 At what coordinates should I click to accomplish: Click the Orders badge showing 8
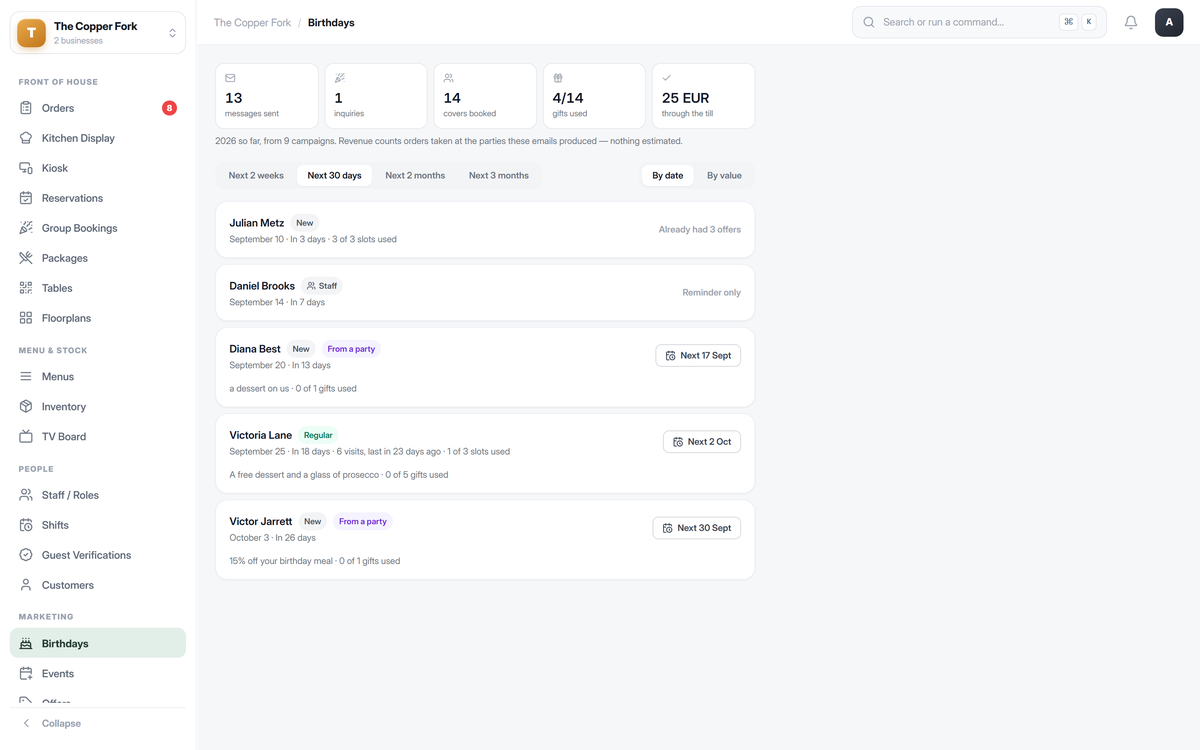pyautogui.click(x=169, y=108)
